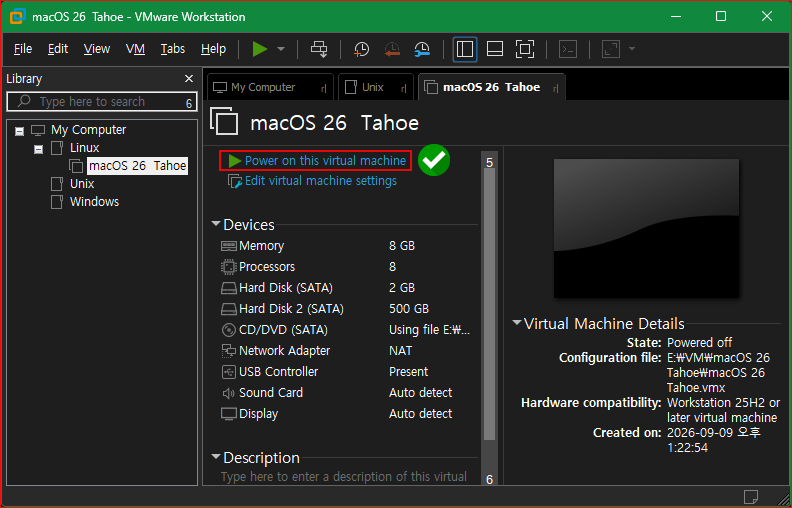Toggle the thumbnail bar view
The height and width of the screenshot is (508, 792).
click(494, 49)
